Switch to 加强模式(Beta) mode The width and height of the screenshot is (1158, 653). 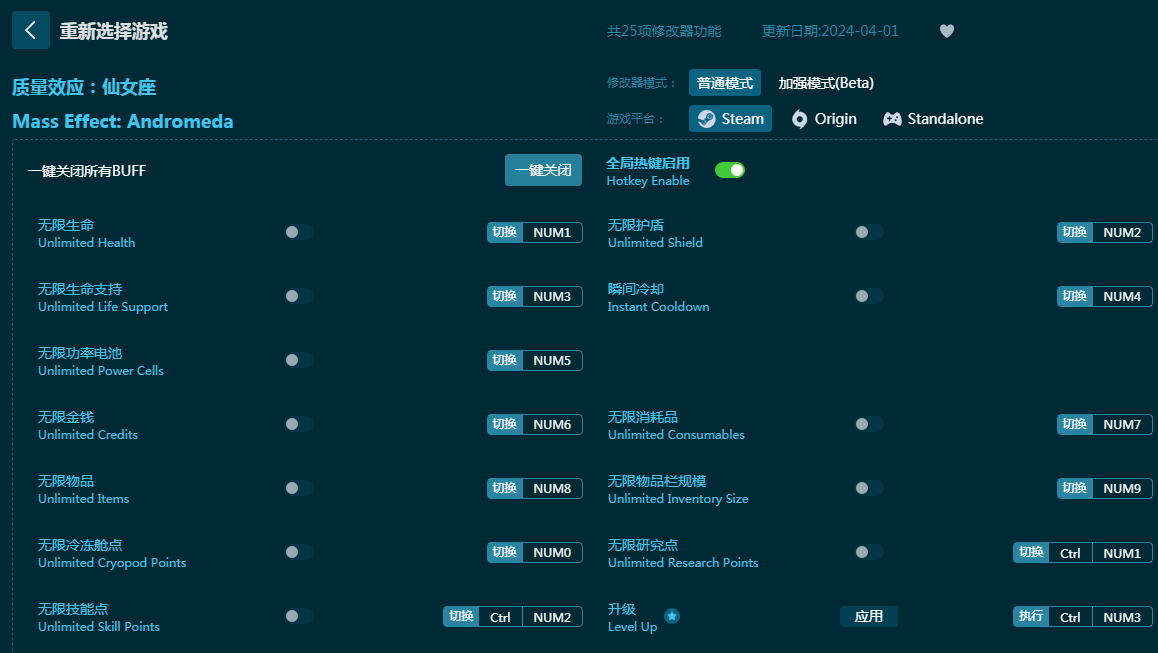(x=826, y=83)
